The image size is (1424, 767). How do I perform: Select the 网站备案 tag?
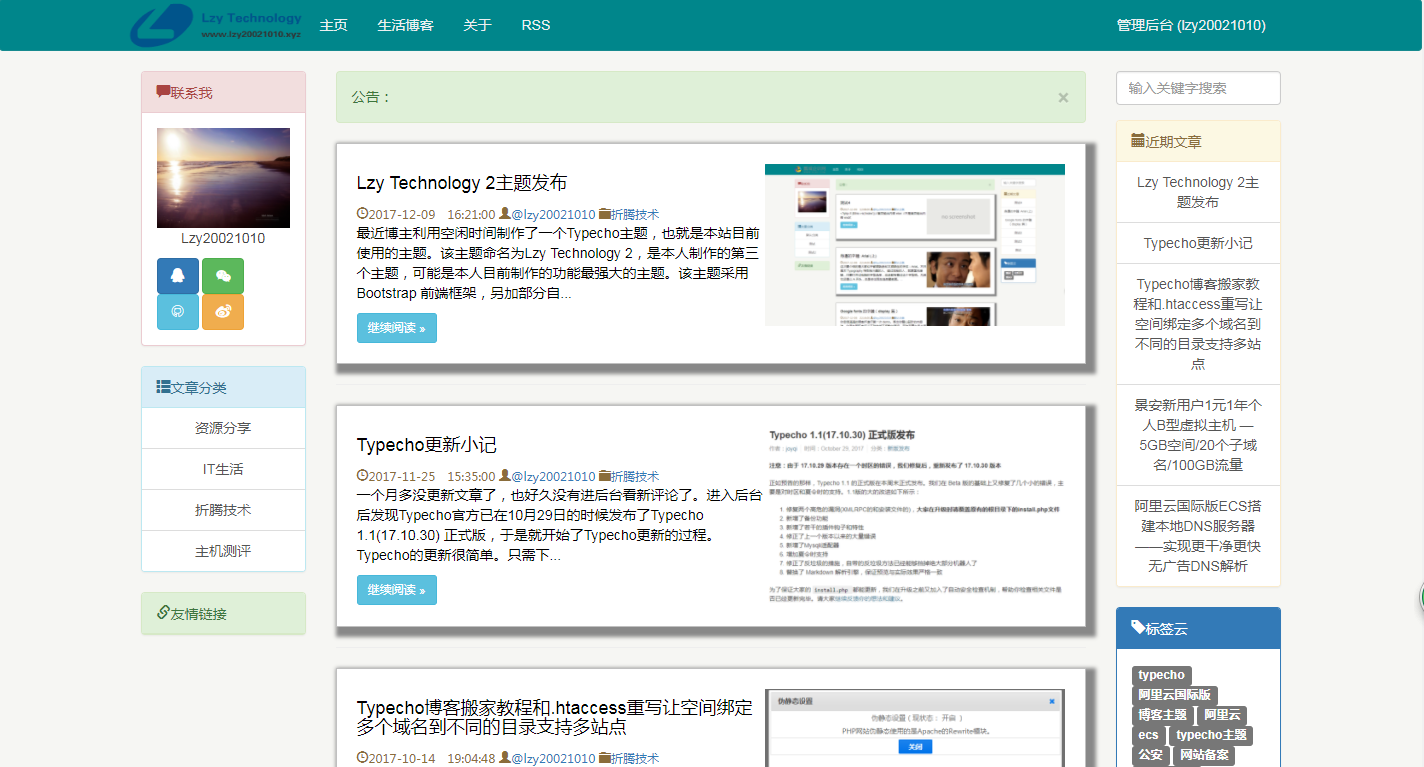point(1204,755)
